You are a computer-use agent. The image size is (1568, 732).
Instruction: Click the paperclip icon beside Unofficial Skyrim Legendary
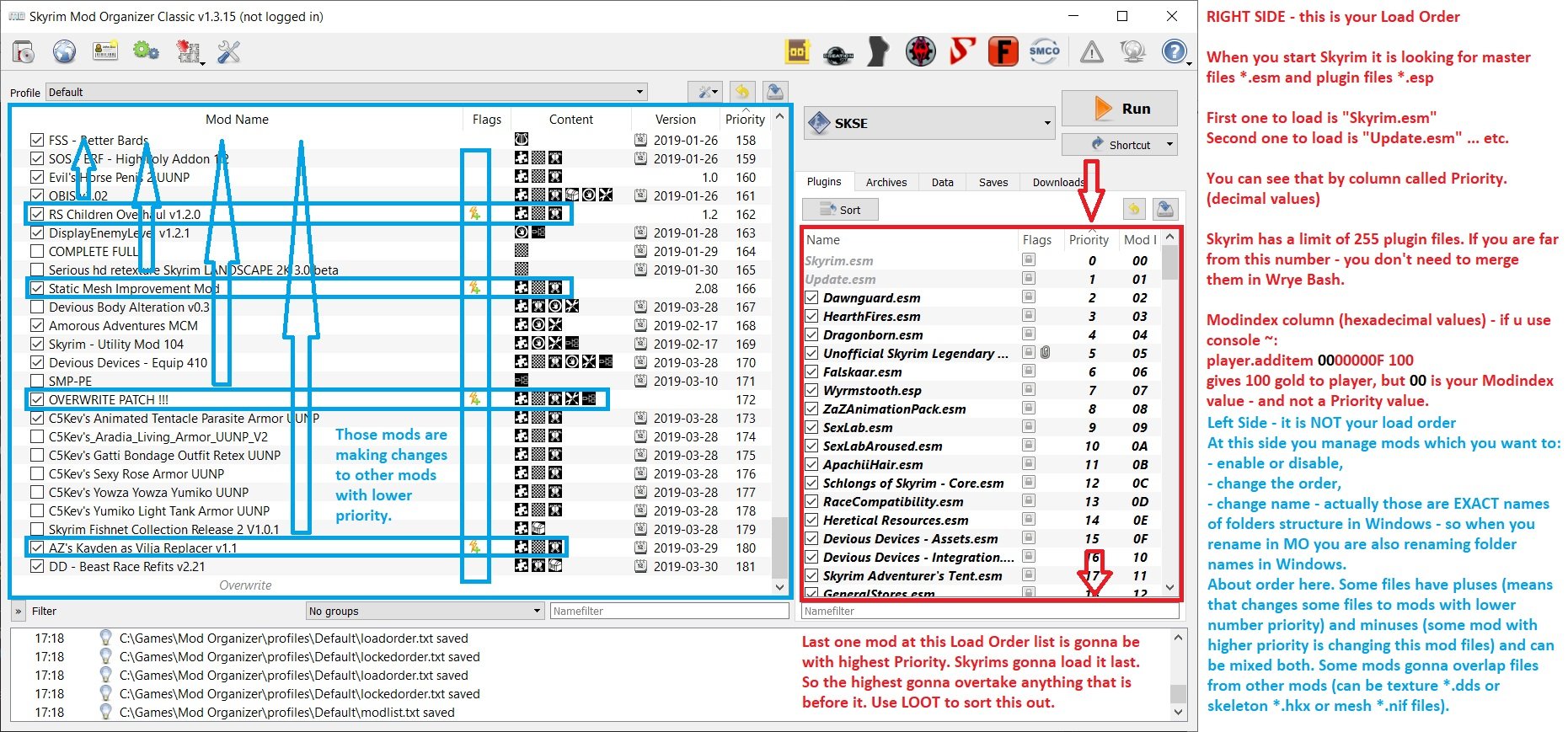click(x=1046, y=353)
